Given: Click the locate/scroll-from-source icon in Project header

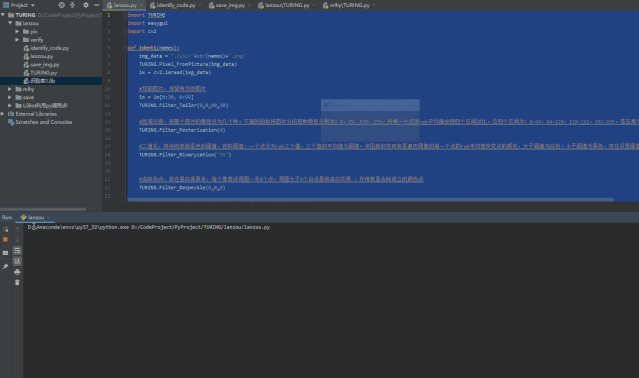Looking at the screenshot, I should [61, 5].
